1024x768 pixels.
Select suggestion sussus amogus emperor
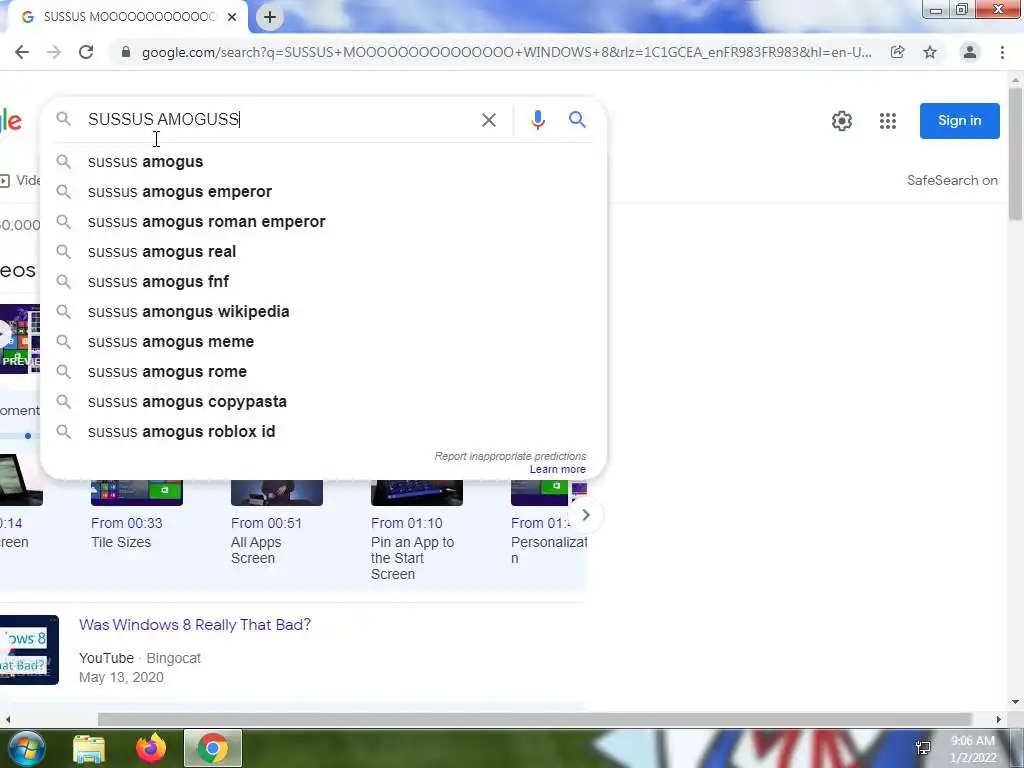click(x=323, y=191)
